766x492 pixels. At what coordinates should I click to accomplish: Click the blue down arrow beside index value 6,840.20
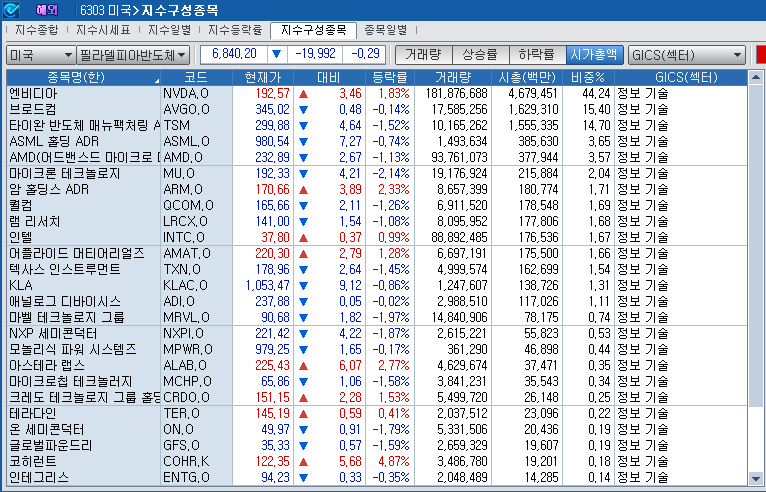click(277, 54)
